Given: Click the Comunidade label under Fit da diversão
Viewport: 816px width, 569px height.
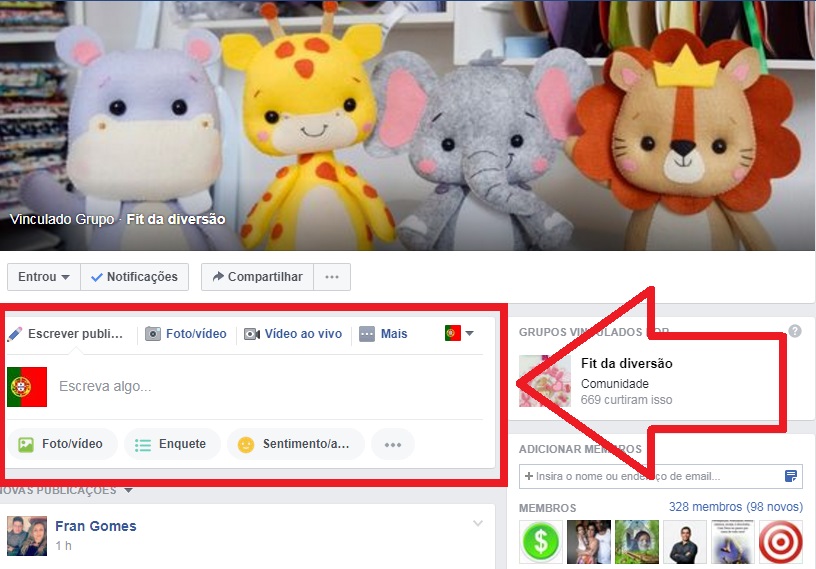Looking at the screenshot, I should [x=615, y=384].
